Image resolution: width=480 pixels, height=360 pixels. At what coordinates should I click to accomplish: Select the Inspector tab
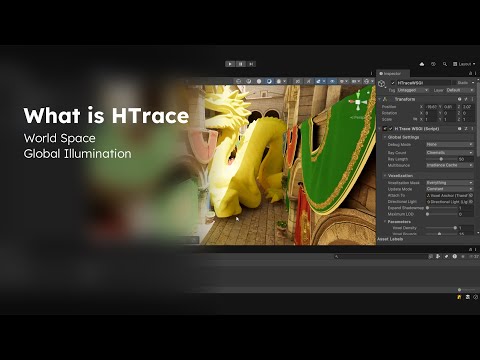click(392, 73)
